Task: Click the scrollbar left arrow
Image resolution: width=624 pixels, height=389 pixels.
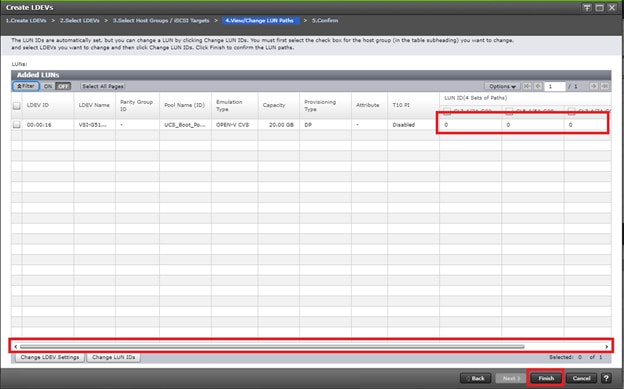Action: point(16,346)
